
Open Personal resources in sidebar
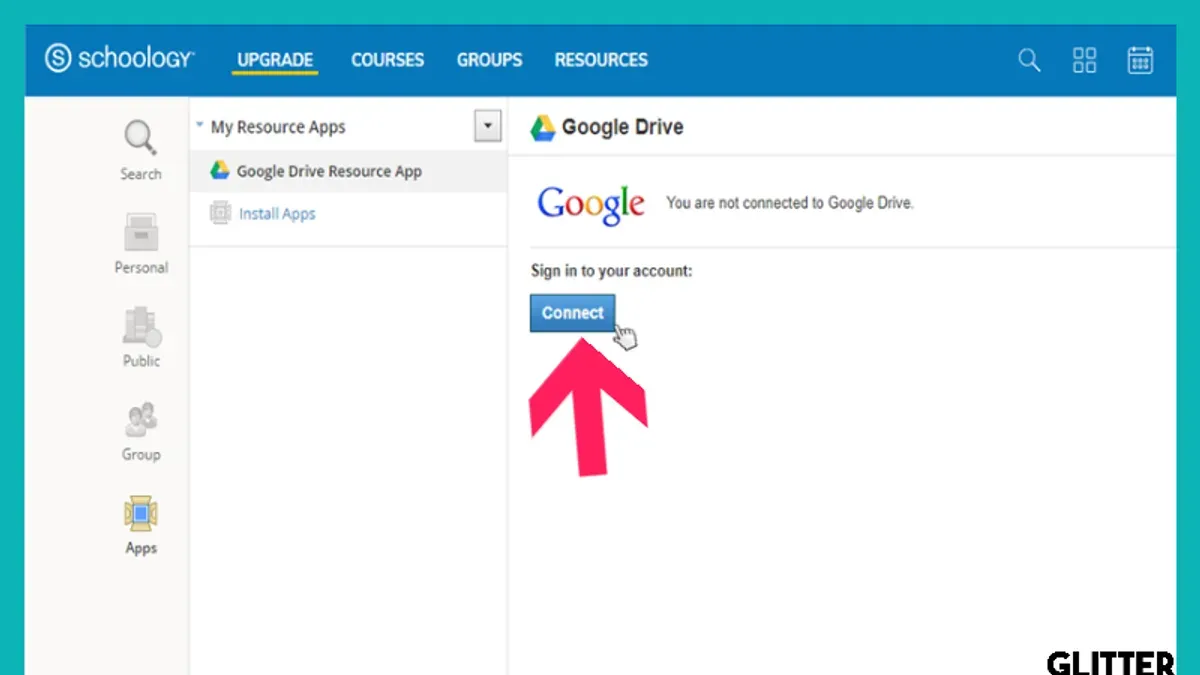click(141, 244)
